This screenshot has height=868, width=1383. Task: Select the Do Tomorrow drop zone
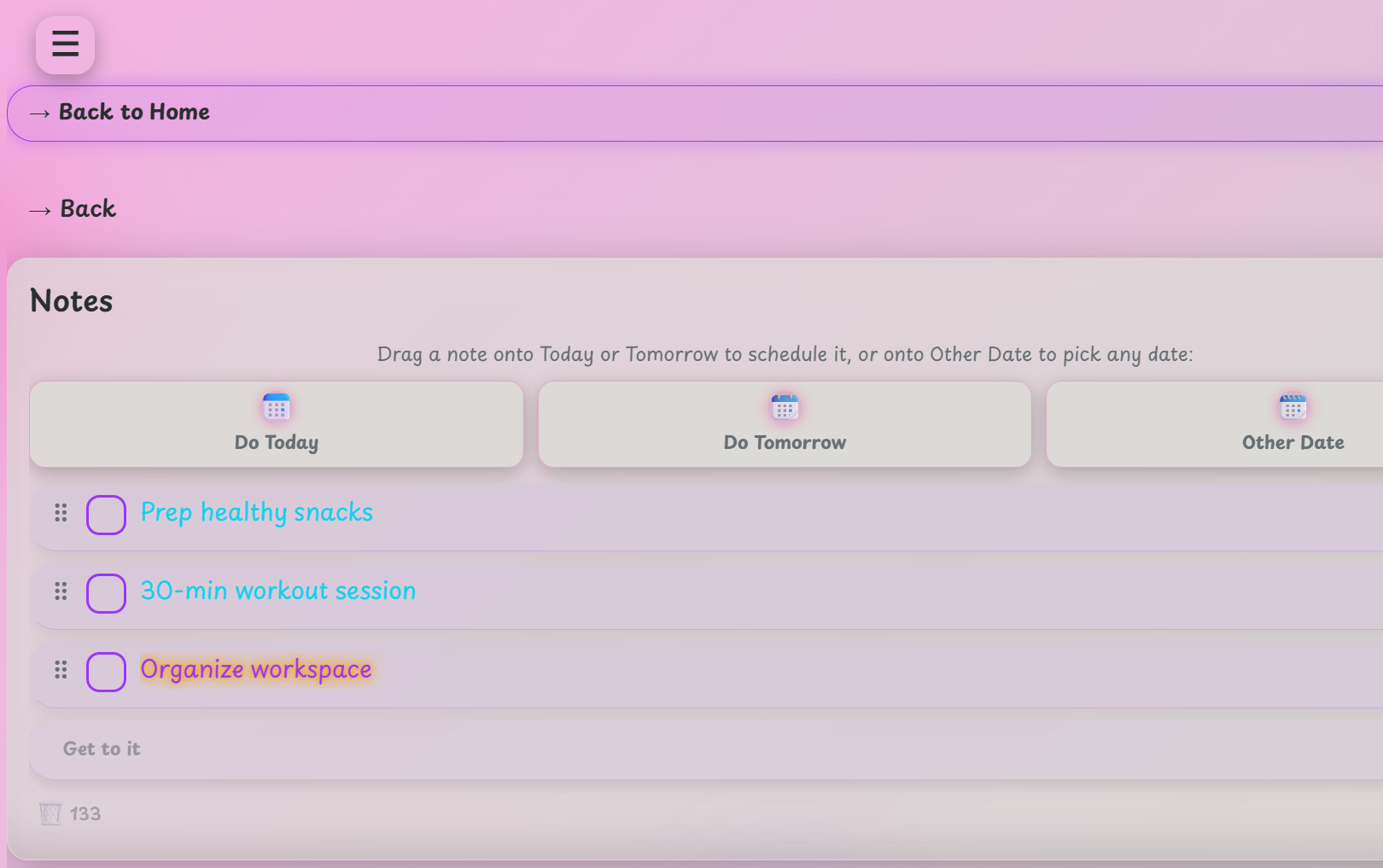785,424
